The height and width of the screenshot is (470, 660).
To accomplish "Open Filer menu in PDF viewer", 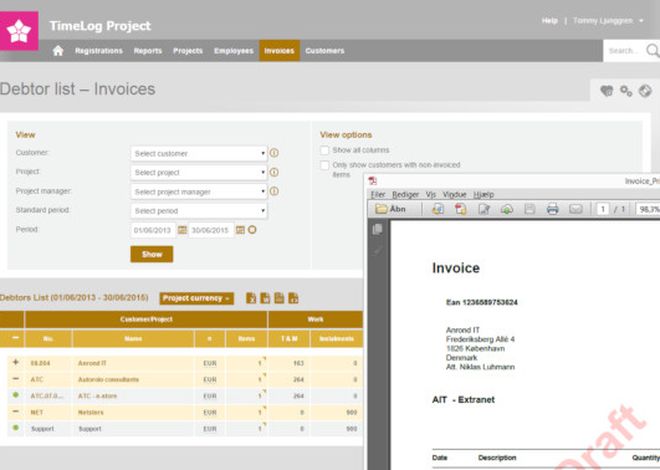I will (378, 194).
